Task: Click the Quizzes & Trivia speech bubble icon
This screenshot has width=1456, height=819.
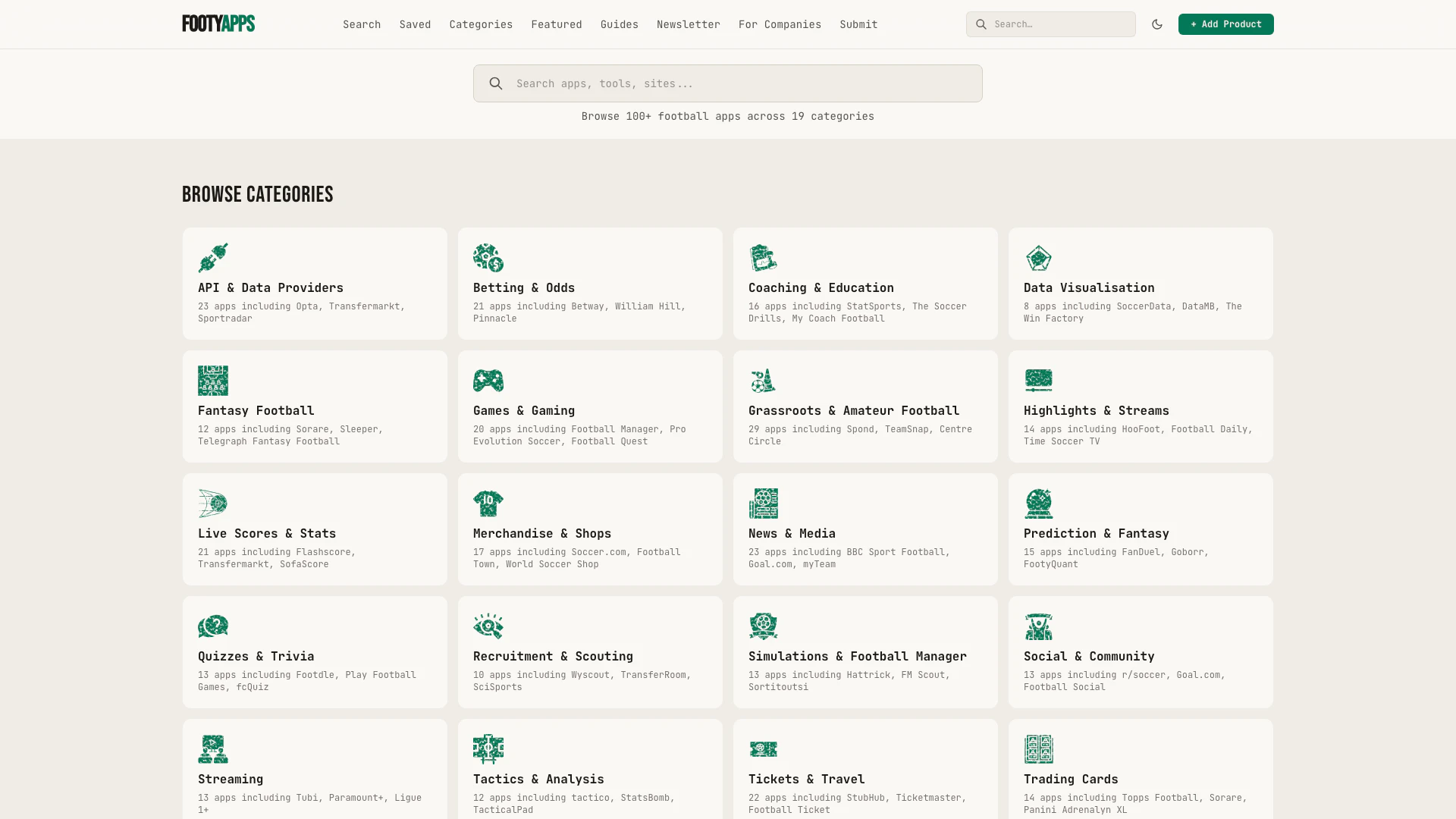Action: pos(213,626)
